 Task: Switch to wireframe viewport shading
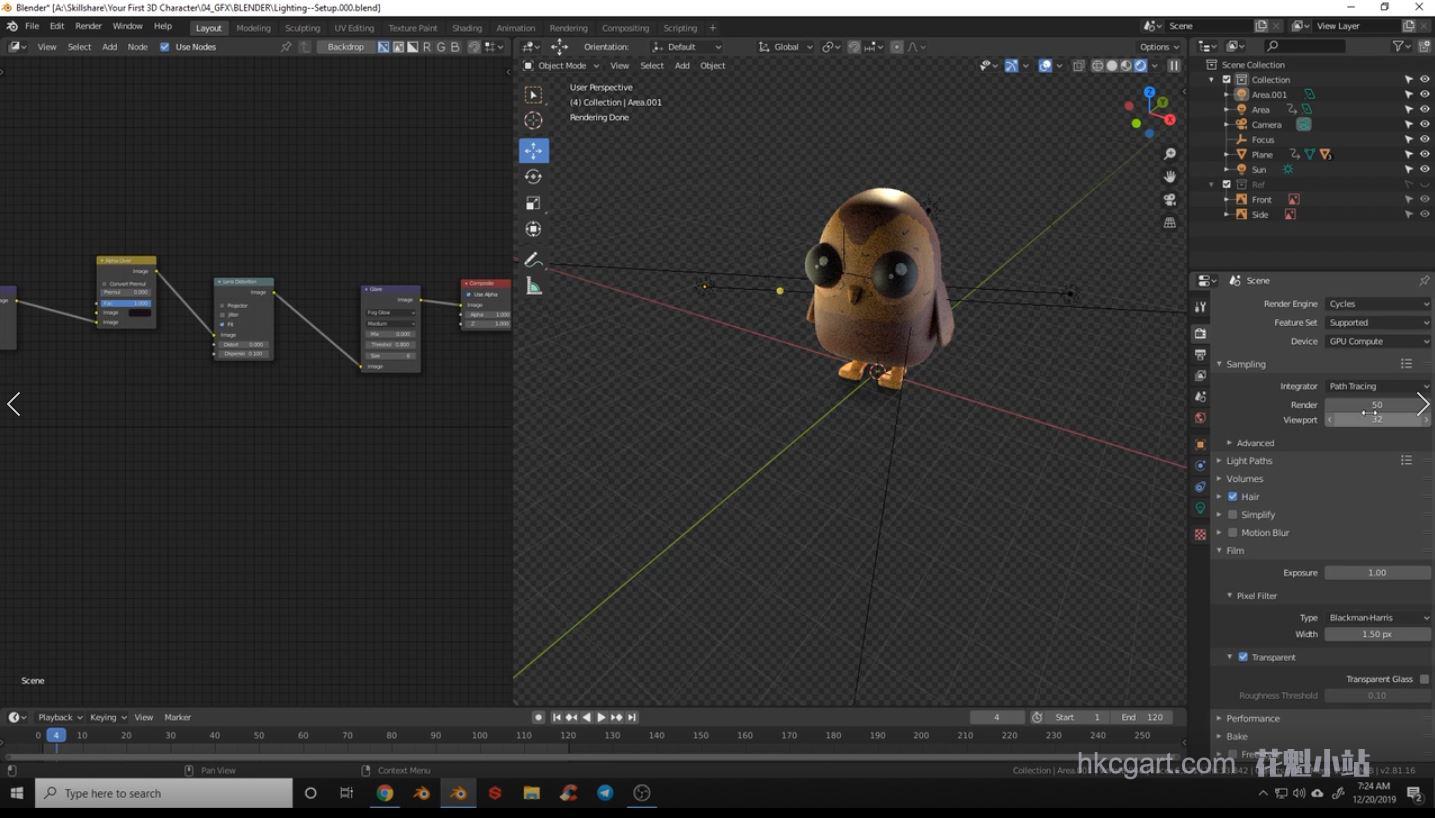(1098, 66)
